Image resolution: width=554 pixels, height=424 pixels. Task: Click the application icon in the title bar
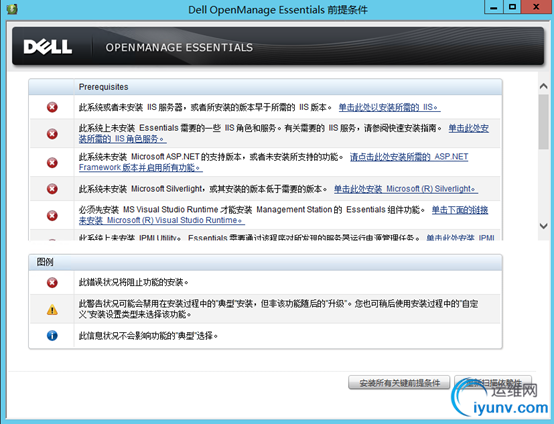click(x=12, y=9)
